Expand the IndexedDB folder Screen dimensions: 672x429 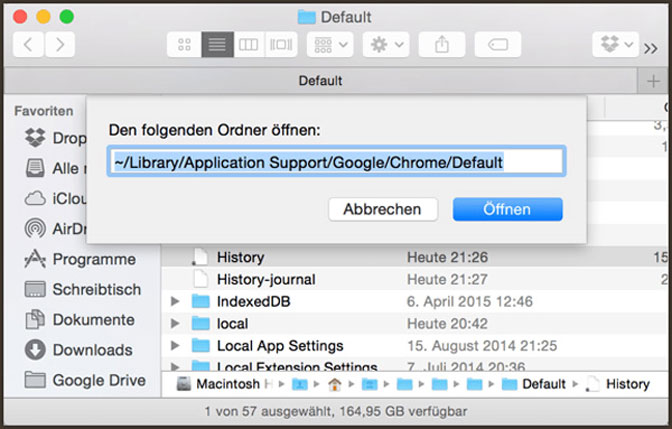tap(175, 301)
